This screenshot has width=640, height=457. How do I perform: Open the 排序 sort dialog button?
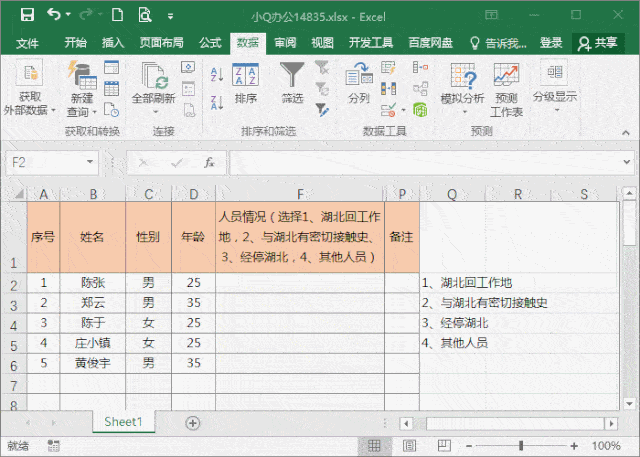coord(245,83)
